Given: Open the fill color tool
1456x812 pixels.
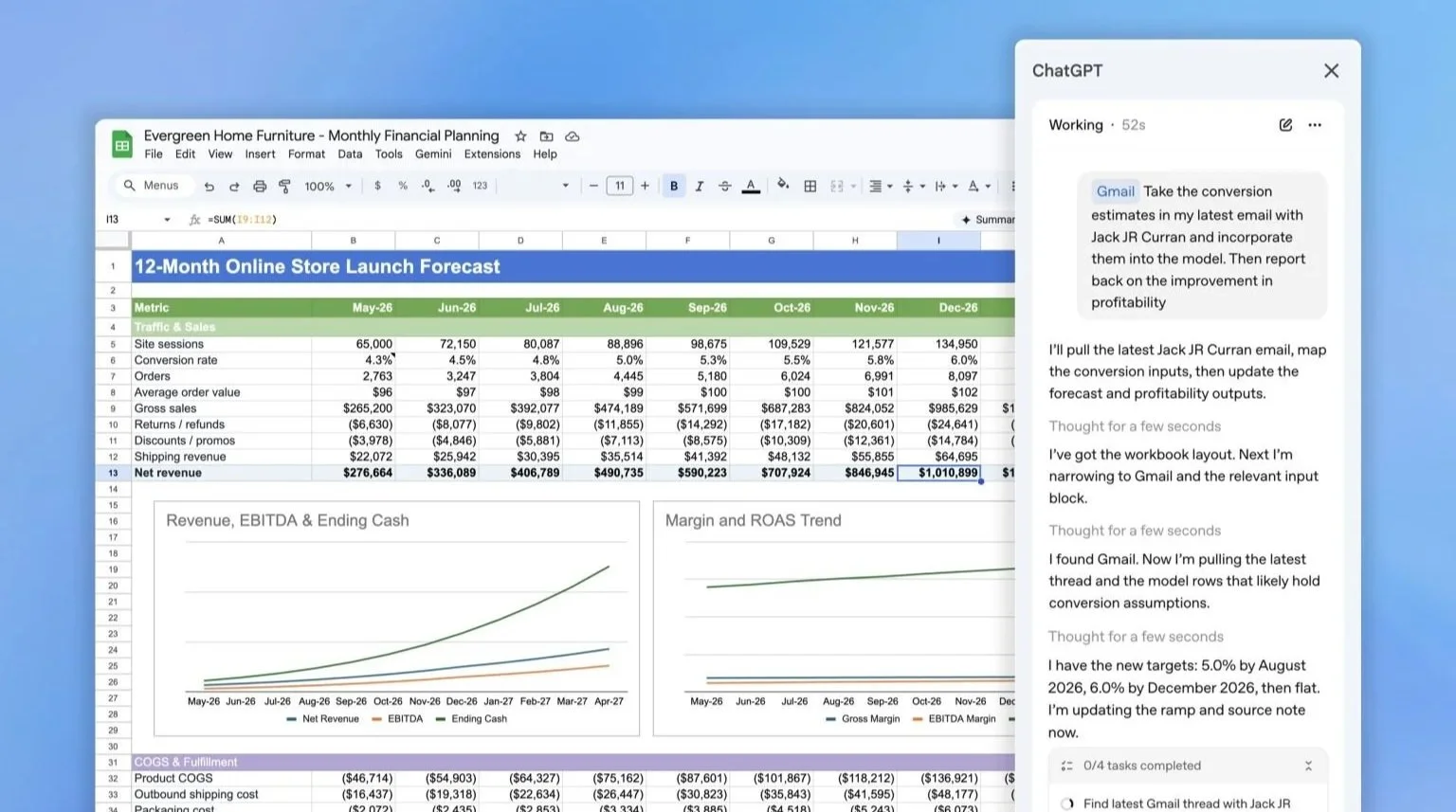Looking at the screenshot, I should point(783,186).
